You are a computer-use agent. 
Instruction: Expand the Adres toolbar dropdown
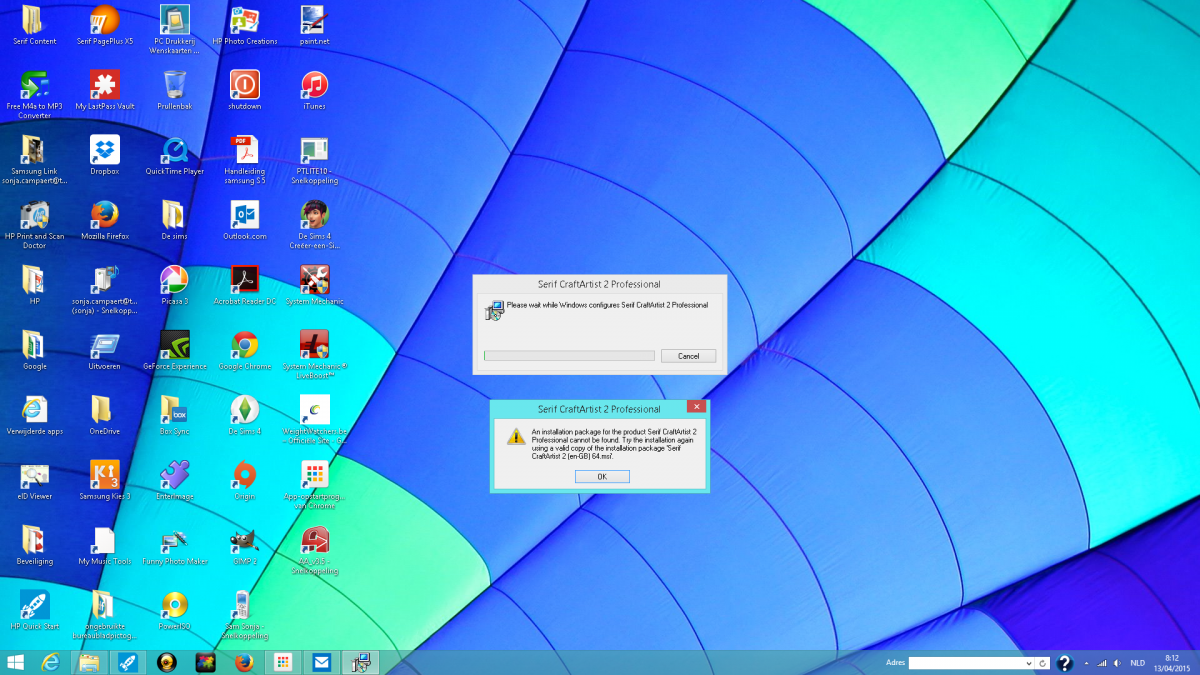click(1029, 663)
